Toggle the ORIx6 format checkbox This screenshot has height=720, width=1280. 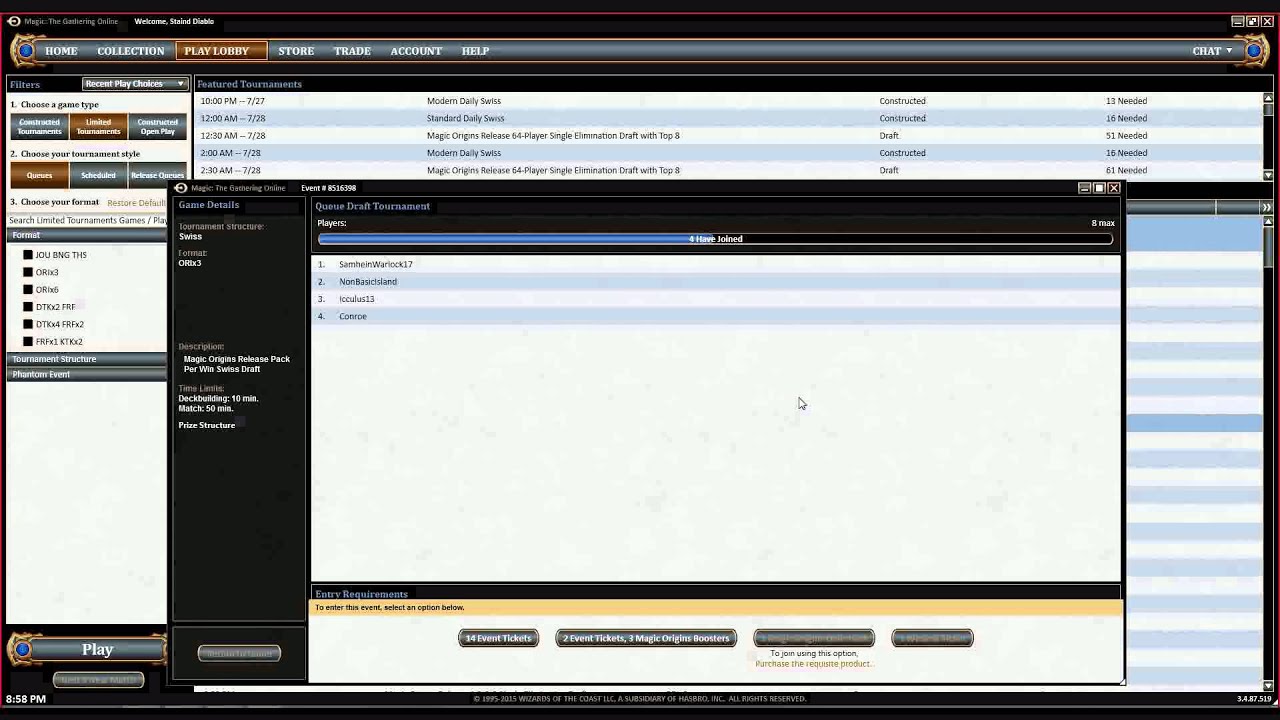pos(28,290)
